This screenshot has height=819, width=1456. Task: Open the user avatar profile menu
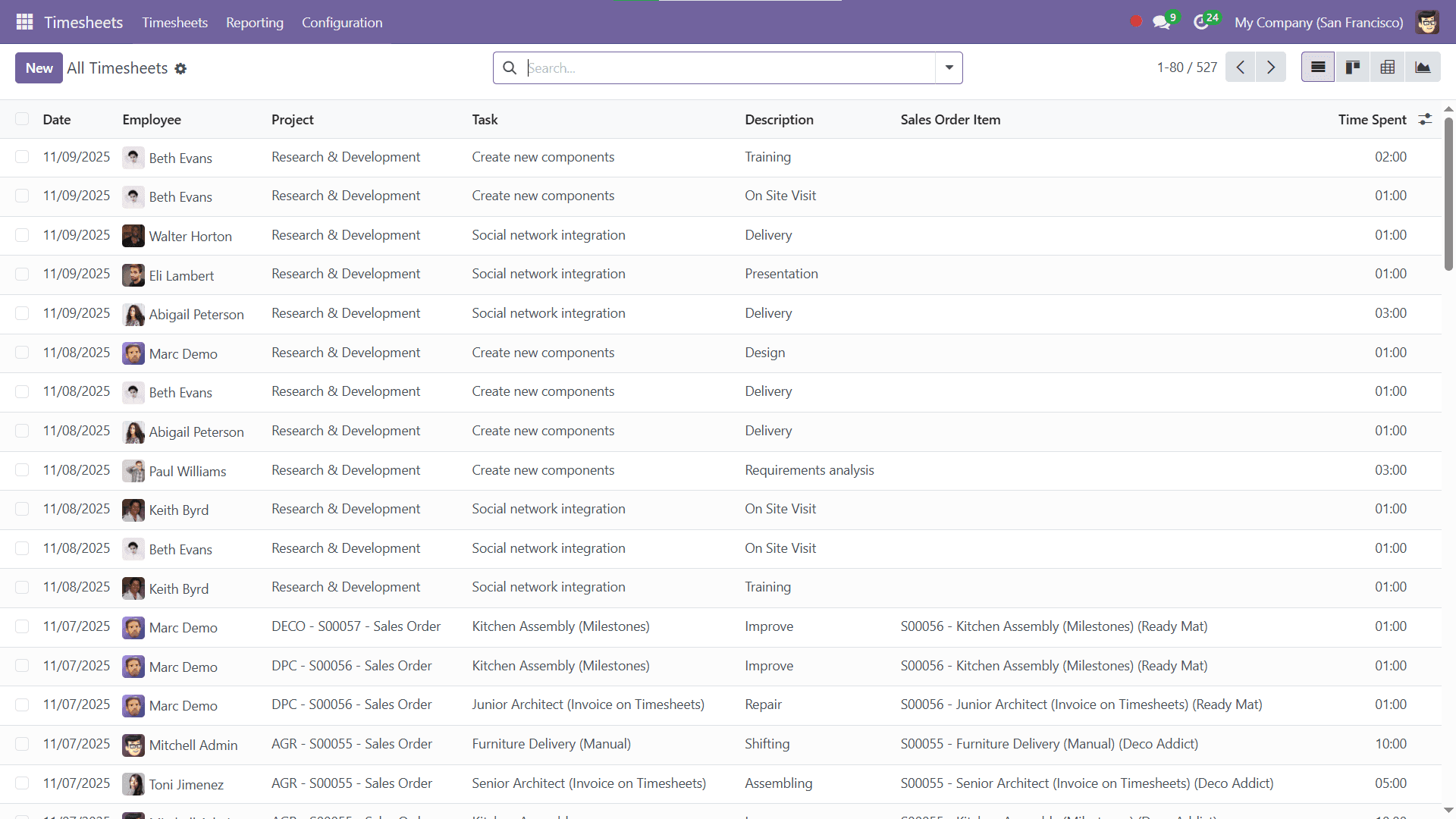coord(1428,22)
